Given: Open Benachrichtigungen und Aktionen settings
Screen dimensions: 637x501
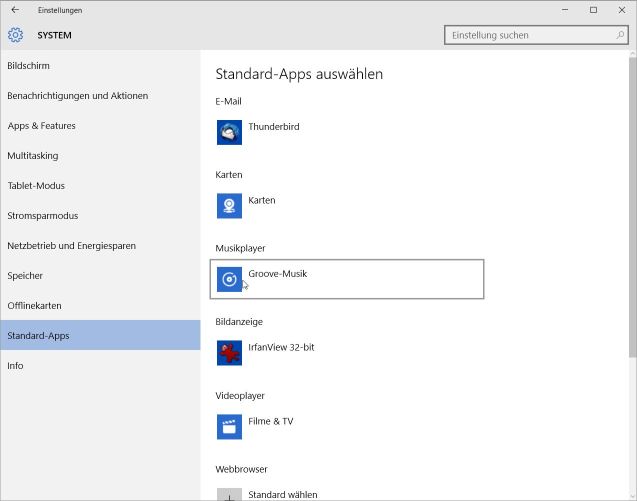Looking at the screenshot, I should pyautogui.click(x=100, y=95).
